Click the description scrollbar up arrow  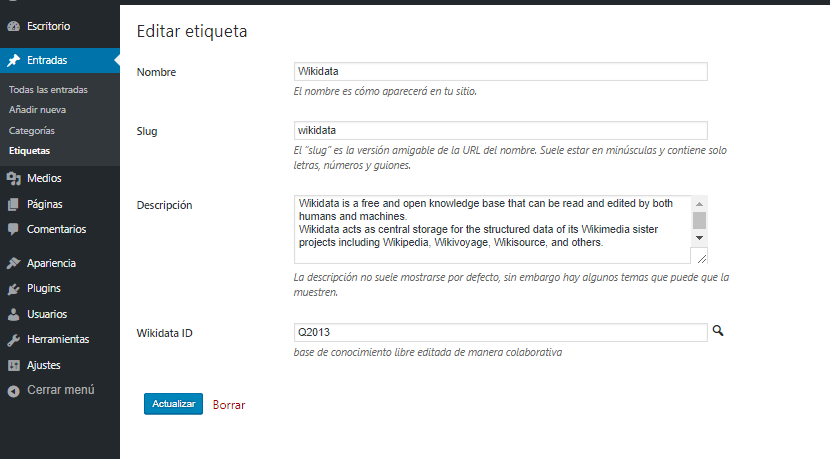coord(699,204)
